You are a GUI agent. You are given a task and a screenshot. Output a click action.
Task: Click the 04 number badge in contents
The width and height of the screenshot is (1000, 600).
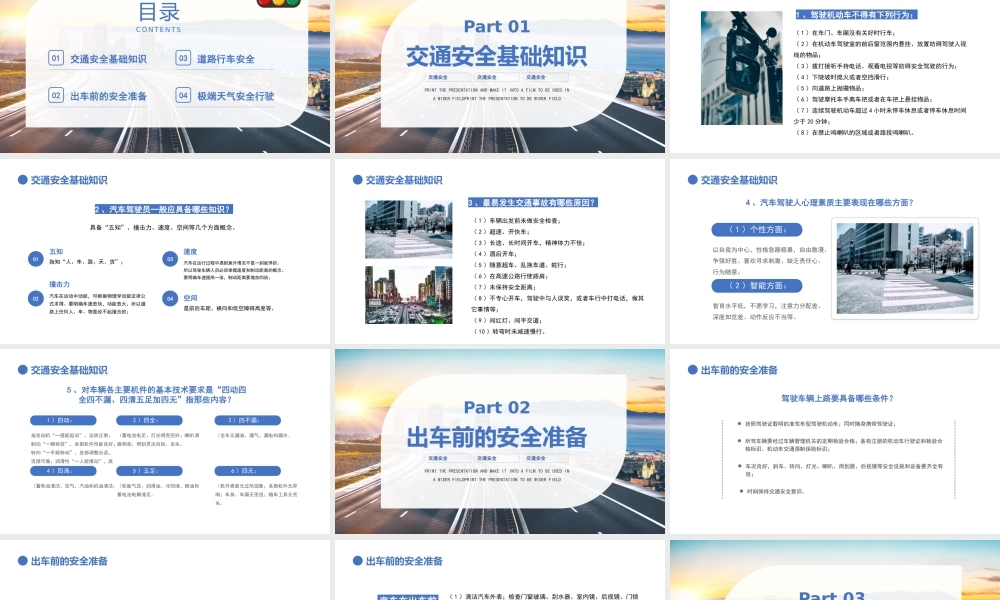(x=183, y=95)
